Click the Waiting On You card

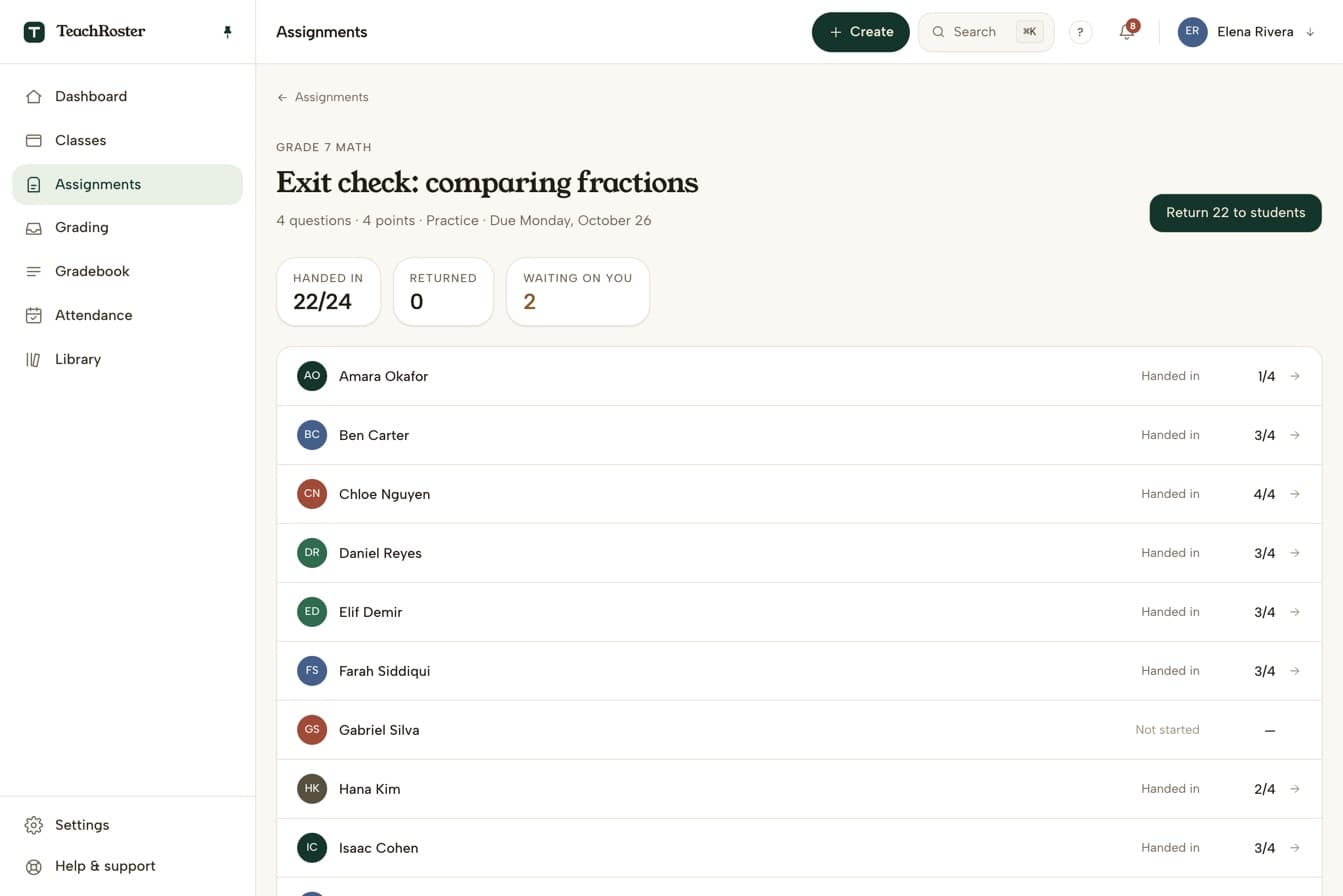tap(578, 292)
